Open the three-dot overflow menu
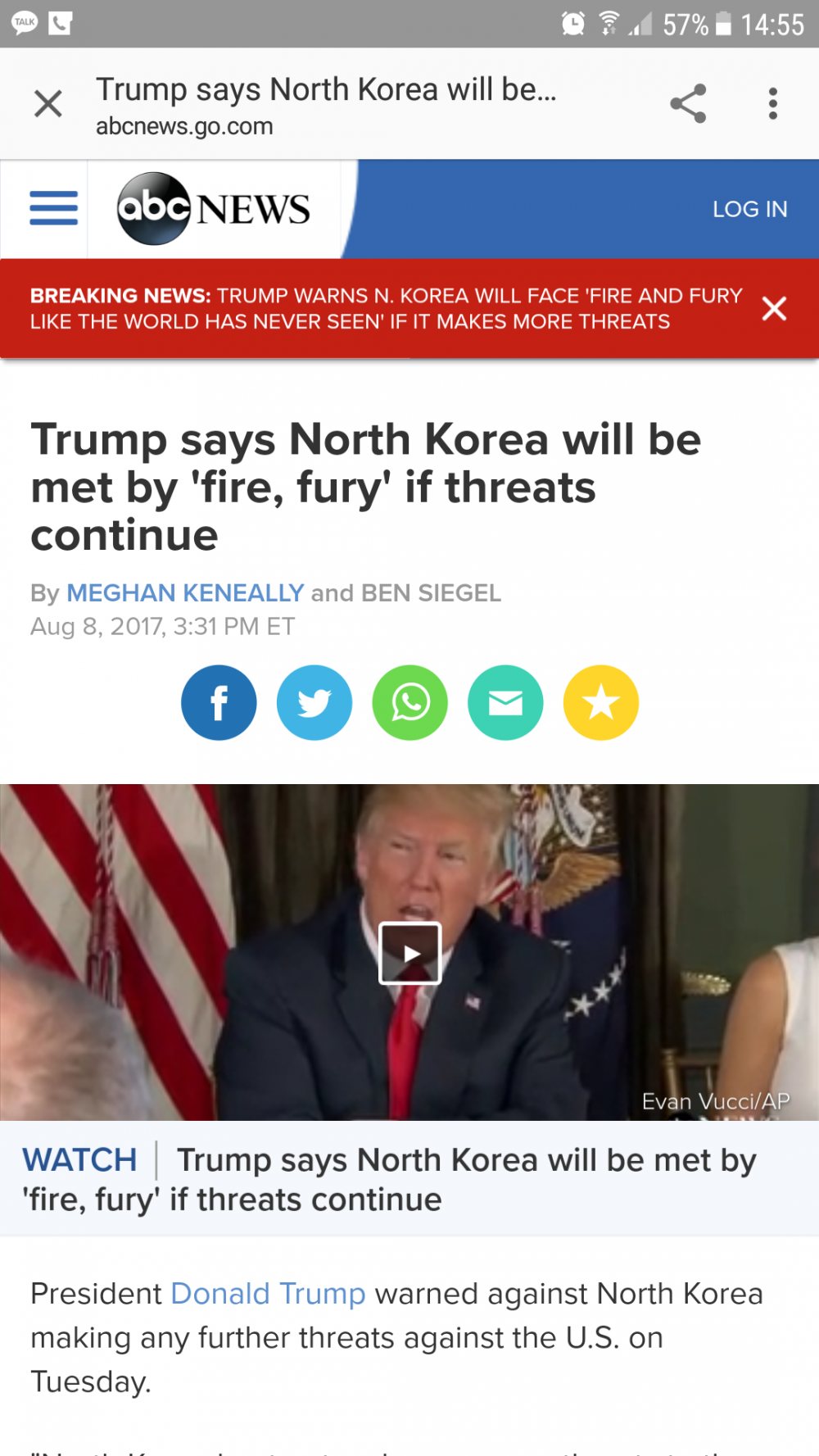The height and width of the screenshot is (1456, 819). click(x=772, y=103)
